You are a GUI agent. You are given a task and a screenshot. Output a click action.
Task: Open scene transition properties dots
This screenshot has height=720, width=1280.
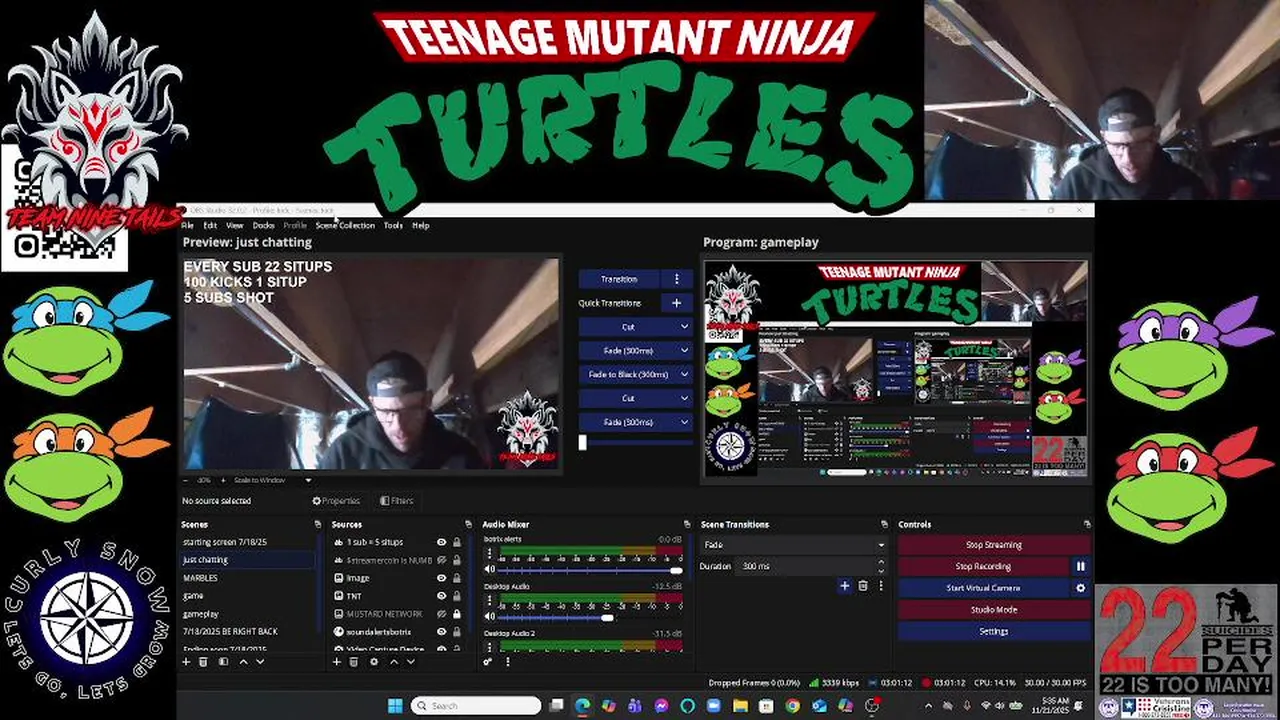[879, 586]
